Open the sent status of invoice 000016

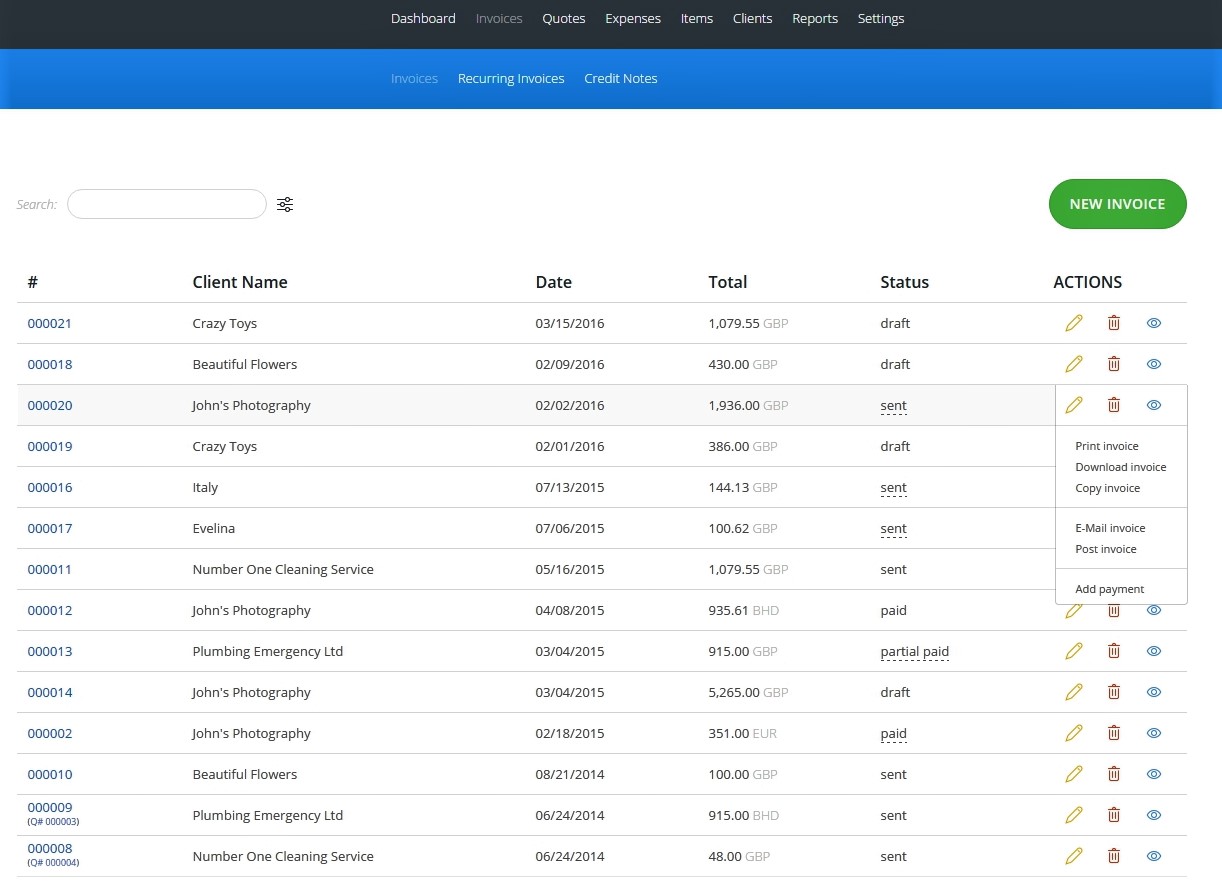894,488
